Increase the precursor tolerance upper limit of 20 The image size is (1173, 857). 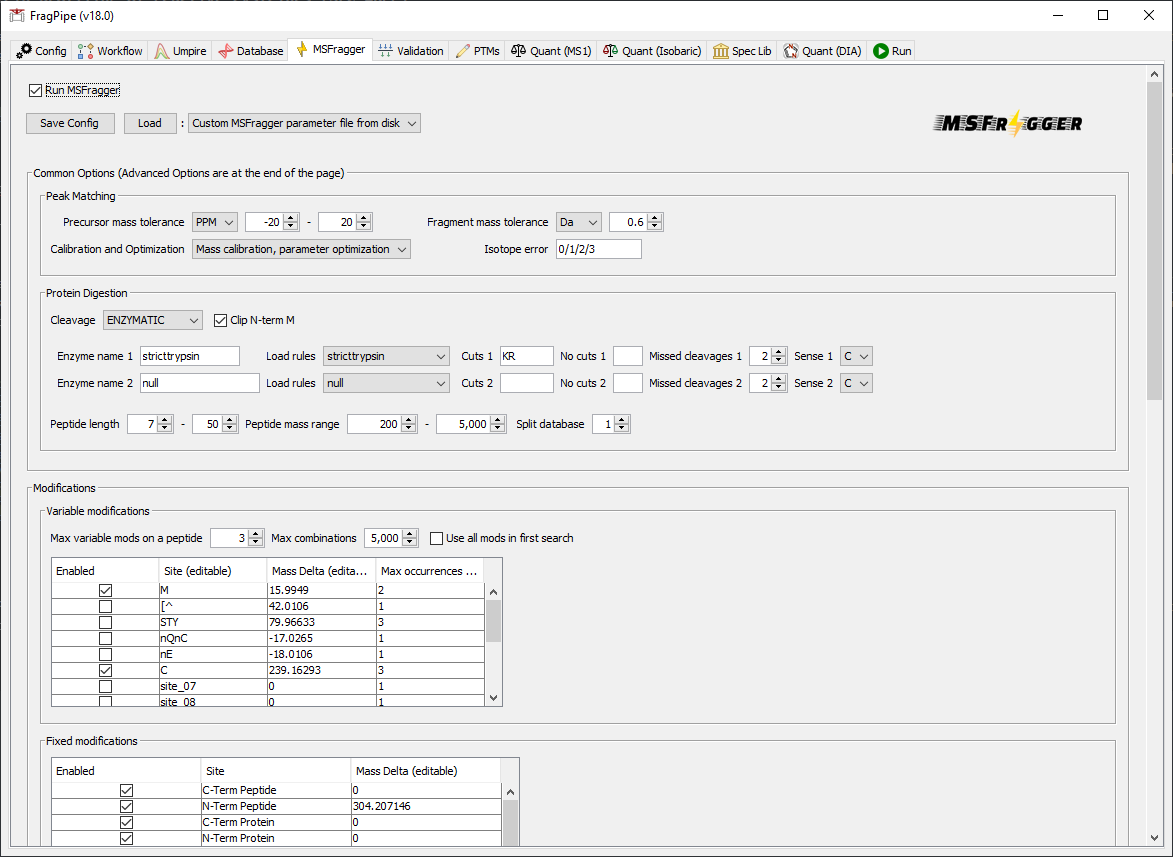pyautogui.click(x=364, y=218)
